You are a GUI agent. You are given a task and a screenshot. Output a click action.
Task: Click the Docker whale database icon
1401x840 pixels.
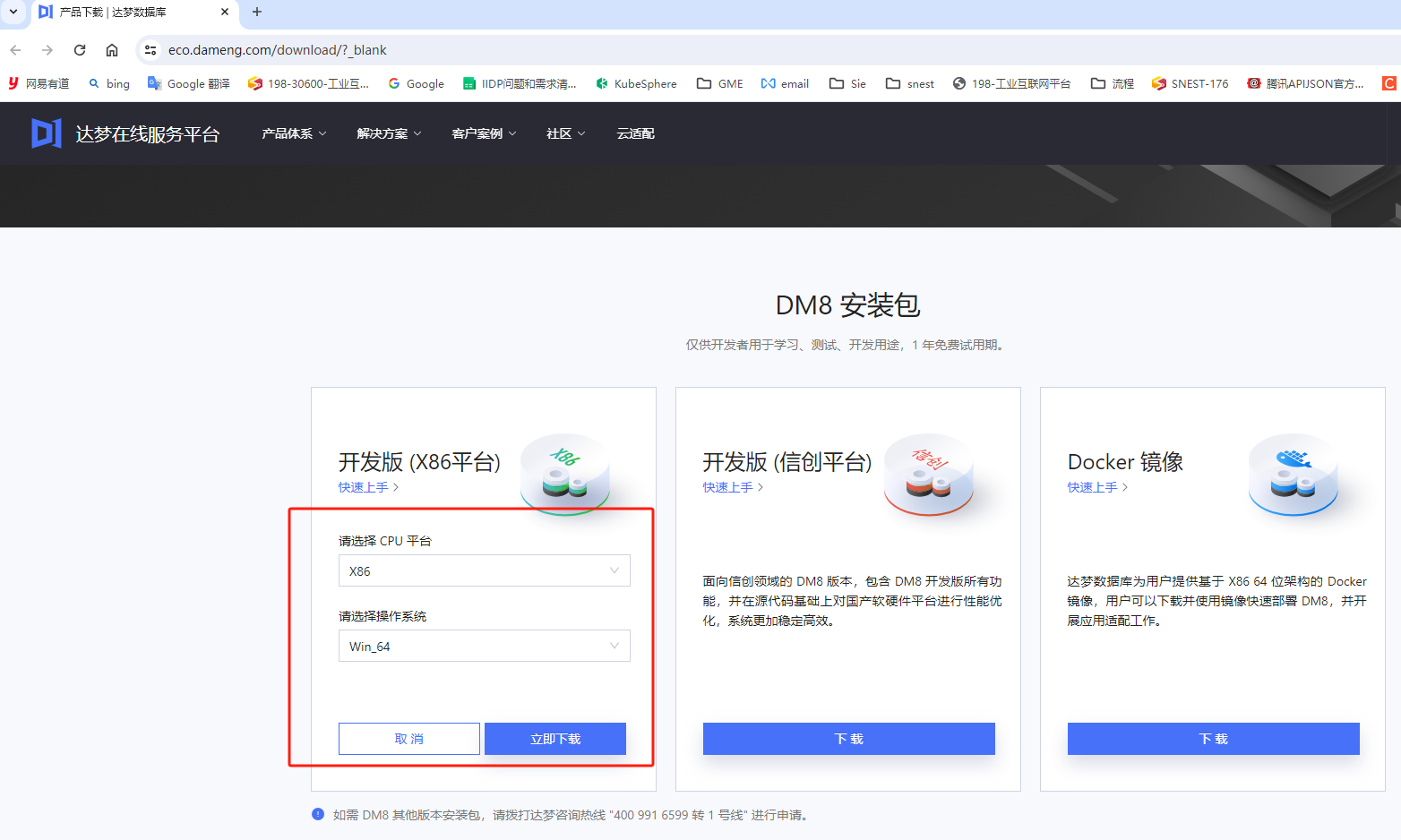(1293, 474)
